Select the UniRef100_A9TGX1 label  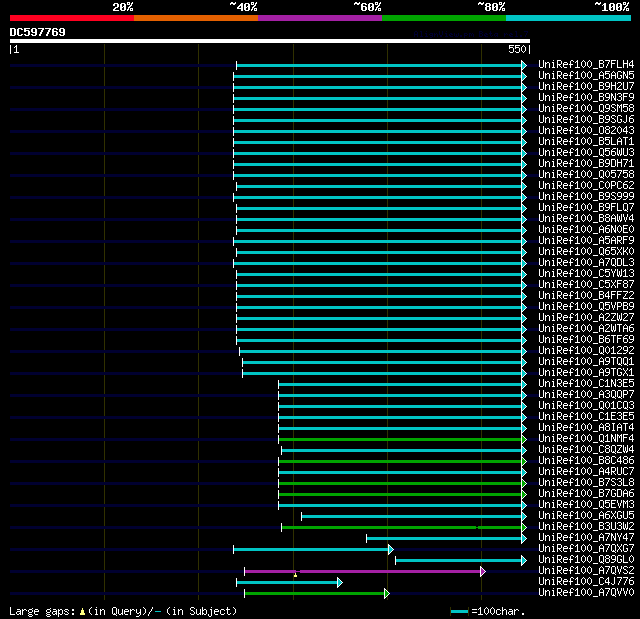(586, 373)
